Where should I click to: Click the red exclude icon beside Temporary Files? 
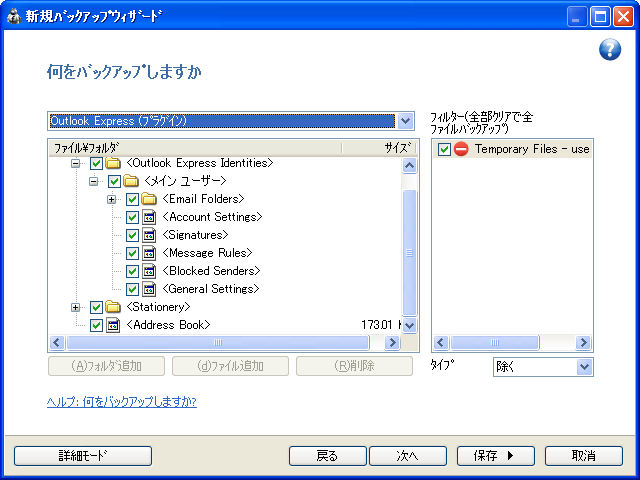461,149
